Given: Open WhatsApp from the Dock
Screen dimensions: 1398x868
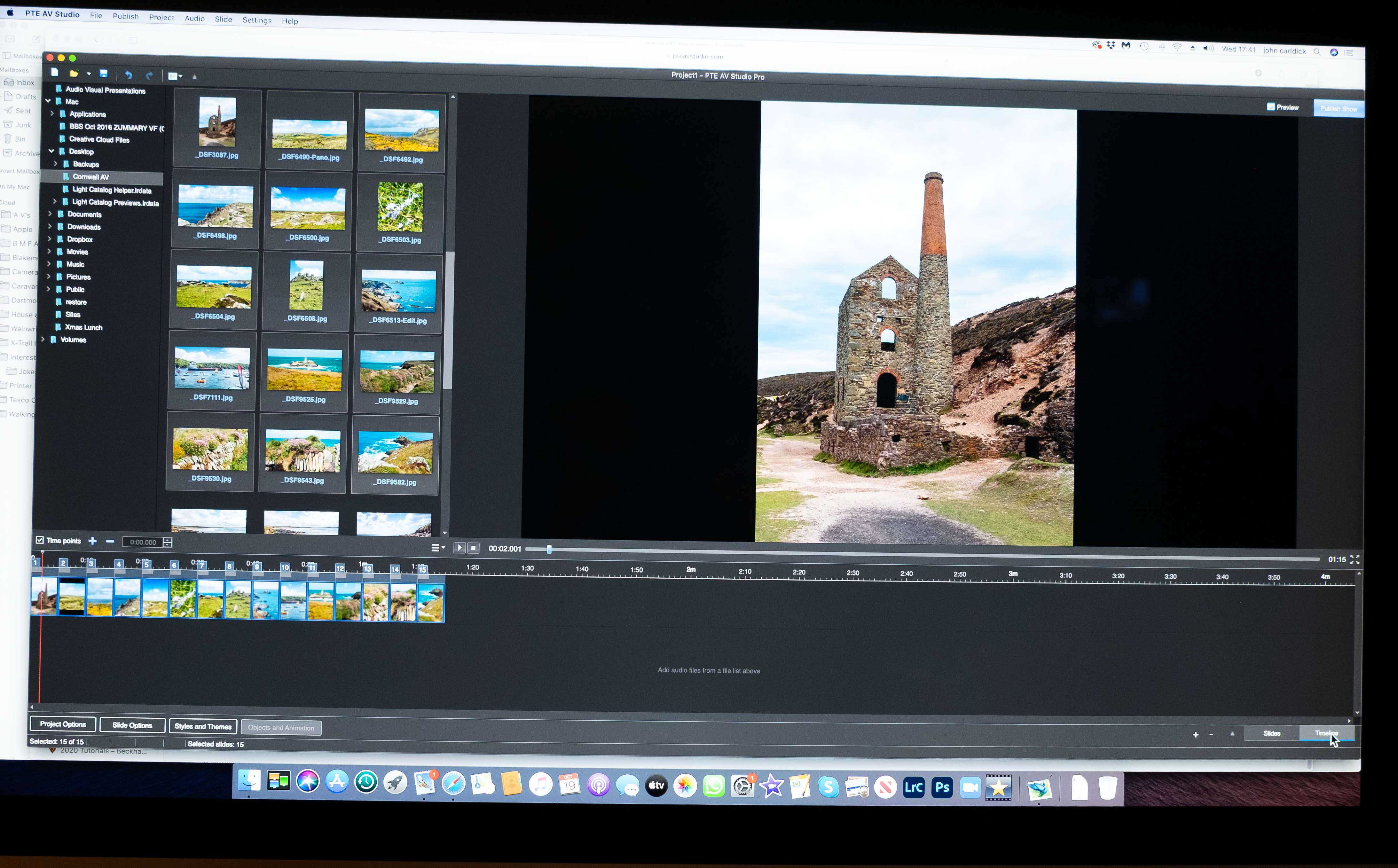Looking at the screenshot, I should 714,785.
